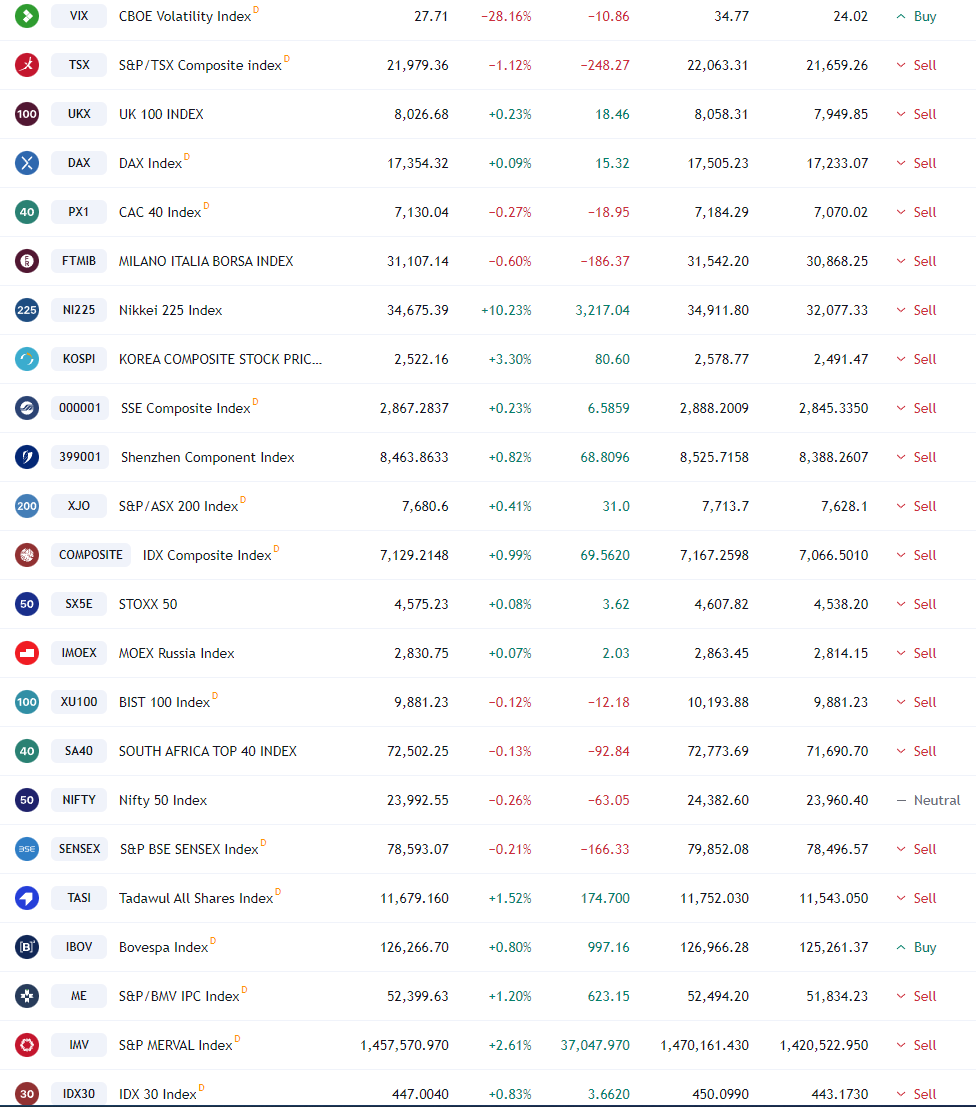Viewport: 976px width, 1107px height.
Task: Open Shenzhen Component Index link
Action: coord(208,457)
